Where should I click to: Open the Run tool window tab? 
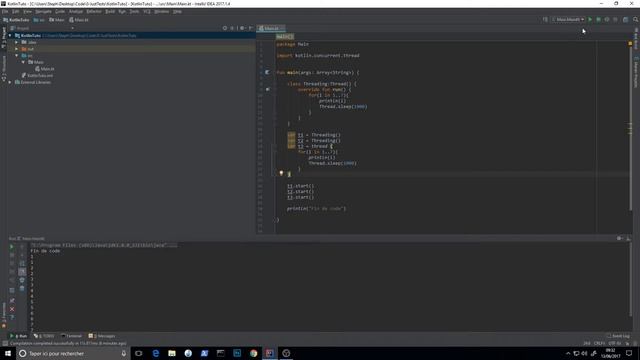[18, 336]
